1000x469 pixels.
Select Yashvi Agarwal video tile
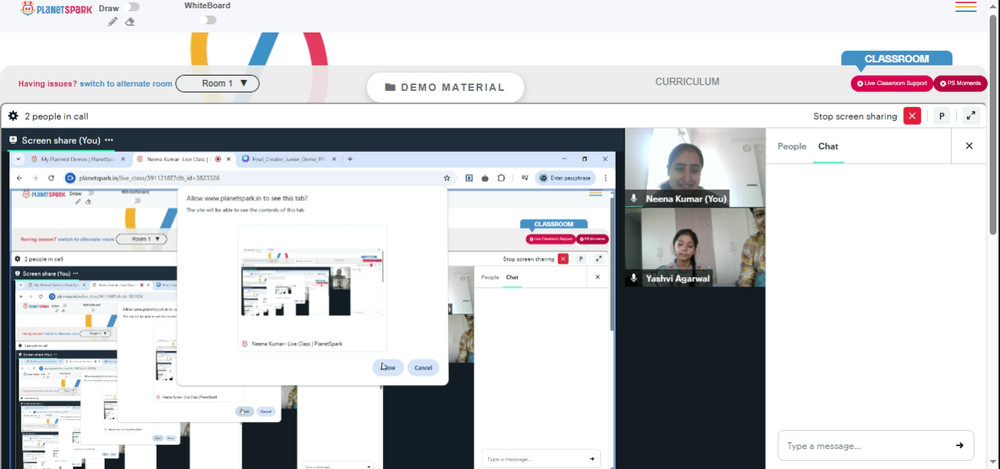pos(695,248)
